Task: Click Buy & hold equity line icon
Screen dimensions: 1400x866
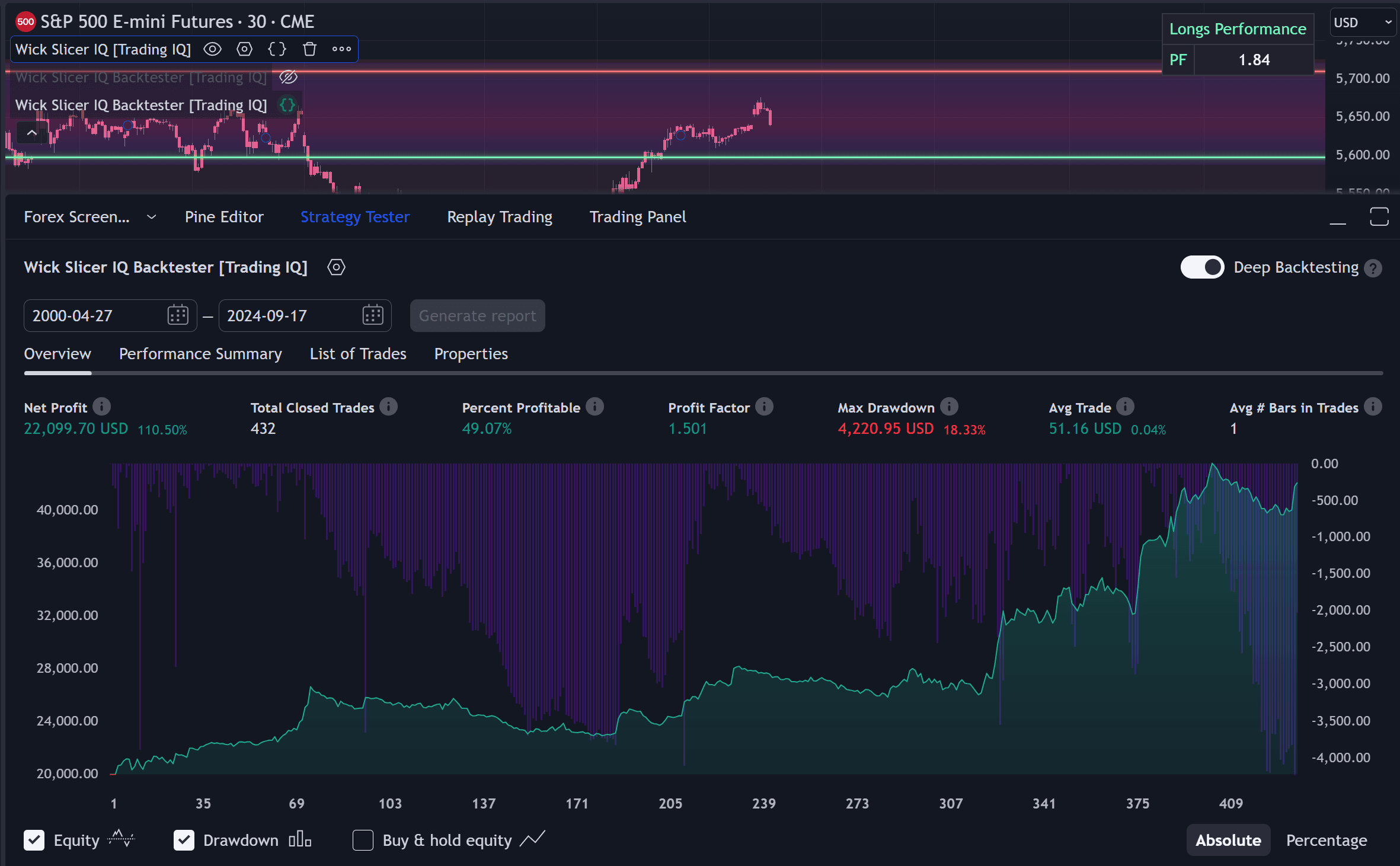Action: 532,839
